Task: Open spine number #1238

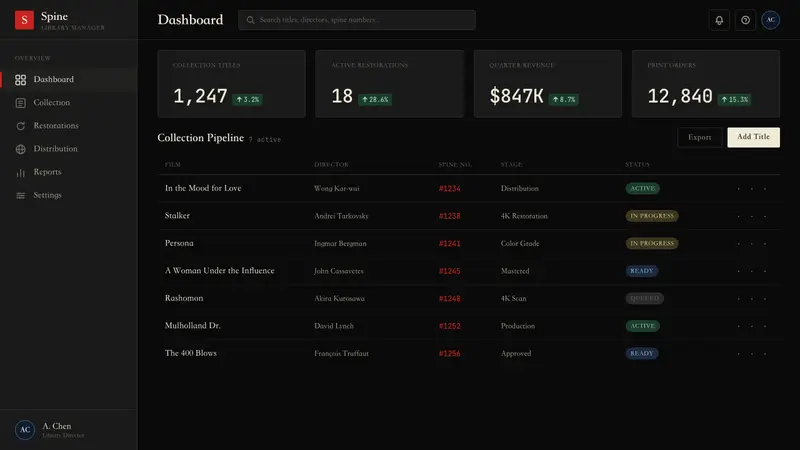Action: click(x=449, y=216)
